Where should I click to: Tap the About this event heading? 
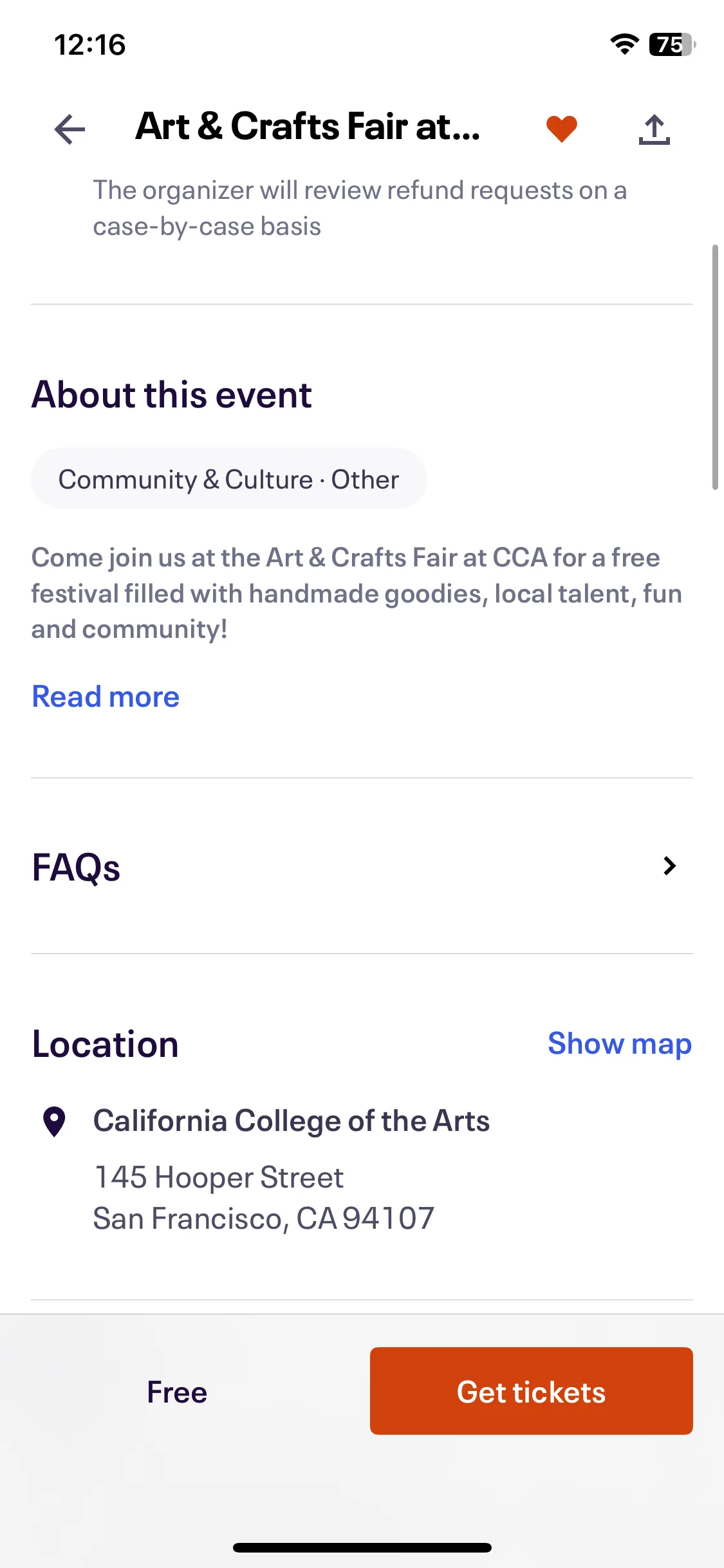click(x=172, y=394)
